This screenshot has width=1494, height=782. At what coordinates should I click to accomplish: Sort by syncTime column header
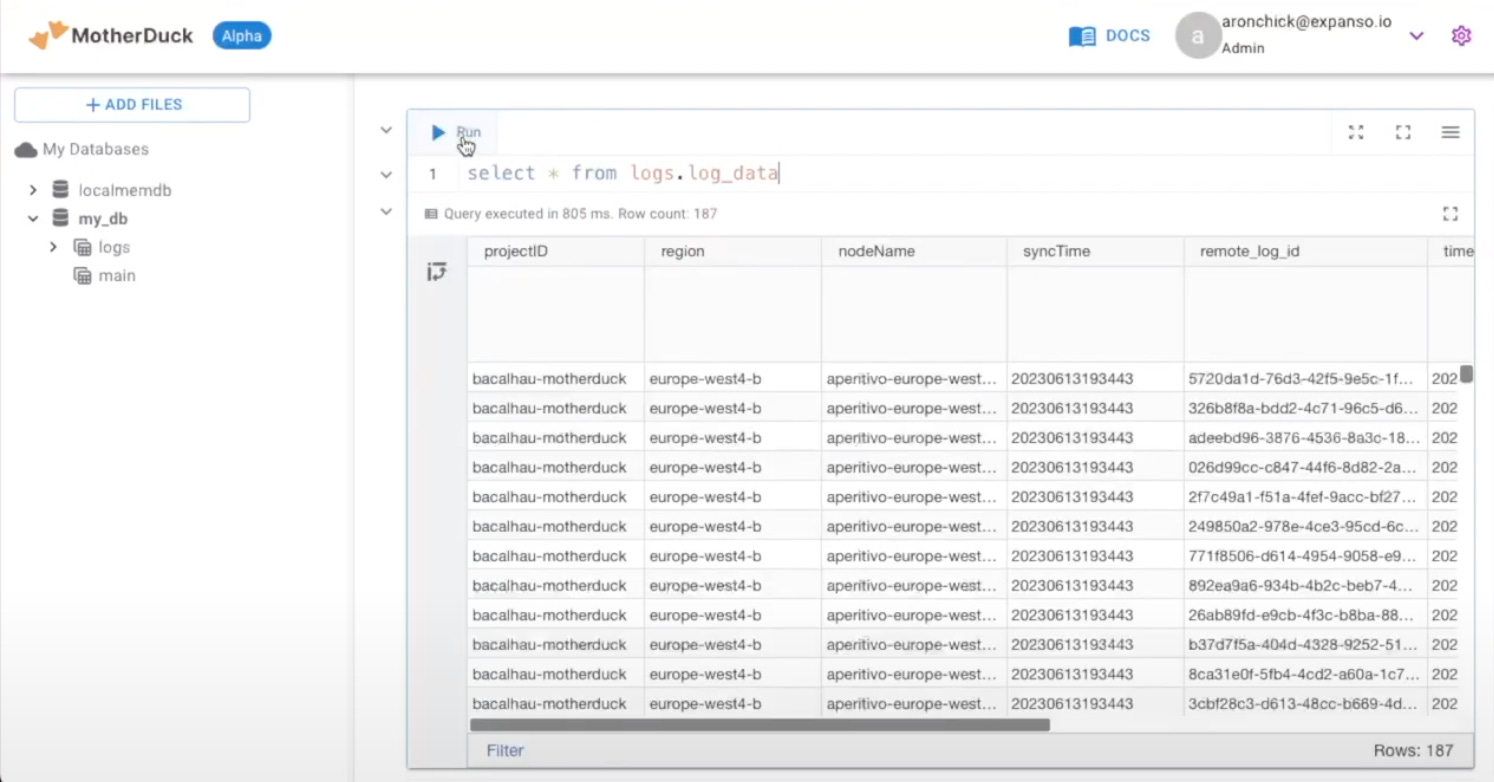tap(1095, 251)
